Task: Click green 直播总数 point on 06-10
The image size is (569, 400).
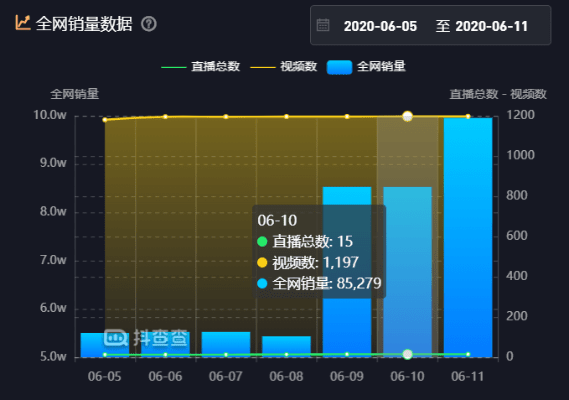Action: pos(408,354)
